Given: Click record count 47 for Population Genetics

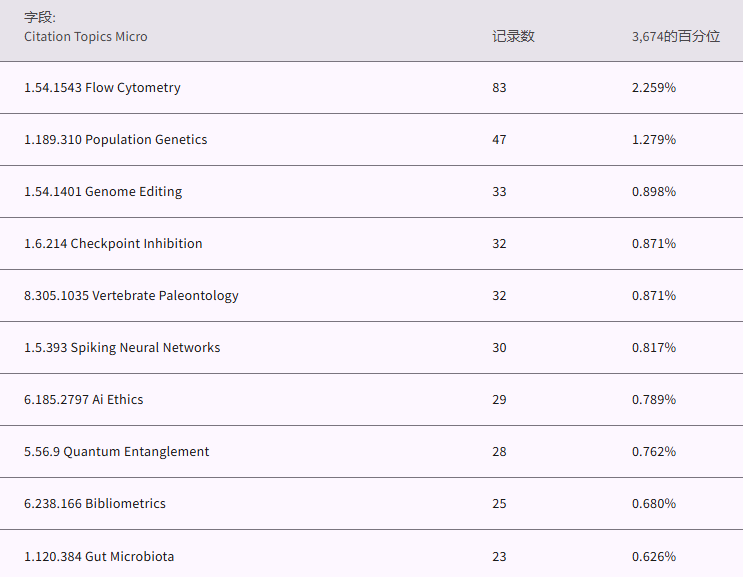Looking at the screenshot, I should [499, 140].
